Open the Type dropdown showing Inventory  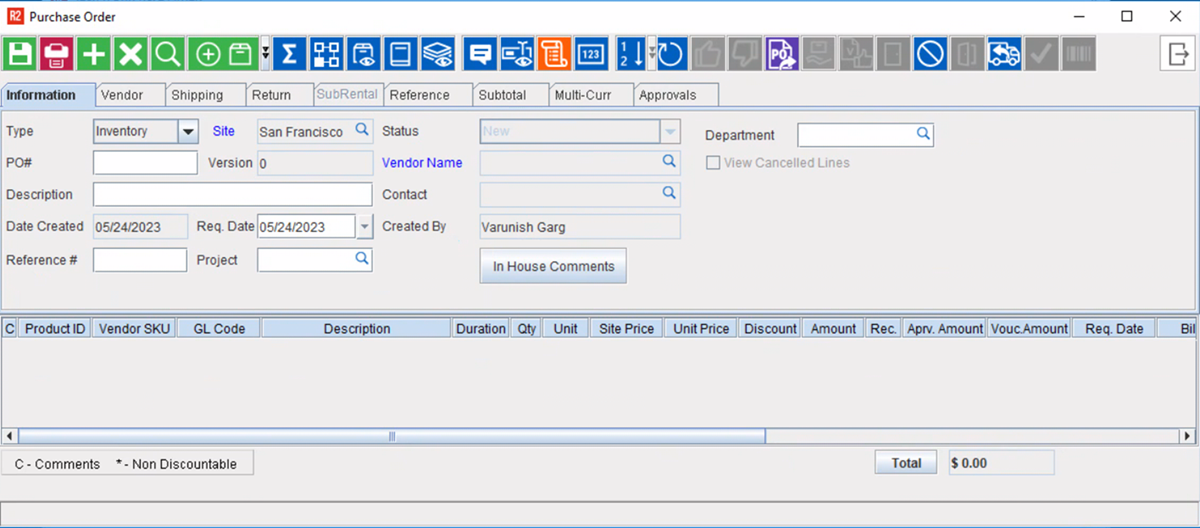pos(188,131)
